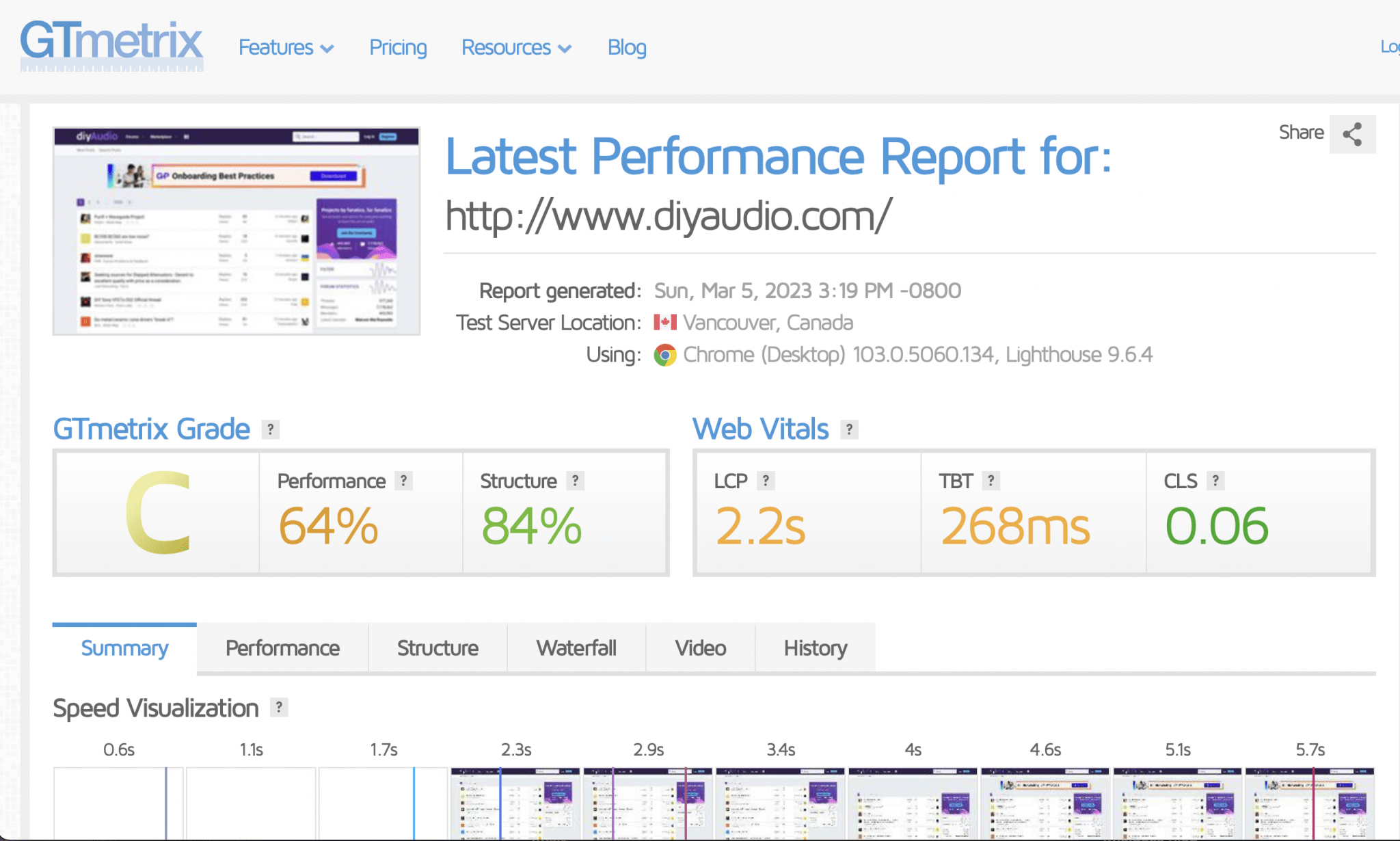Click the Latest Performance Report for heading
Viewport: 1400px width, 841px height.
[x=779, y=157]
